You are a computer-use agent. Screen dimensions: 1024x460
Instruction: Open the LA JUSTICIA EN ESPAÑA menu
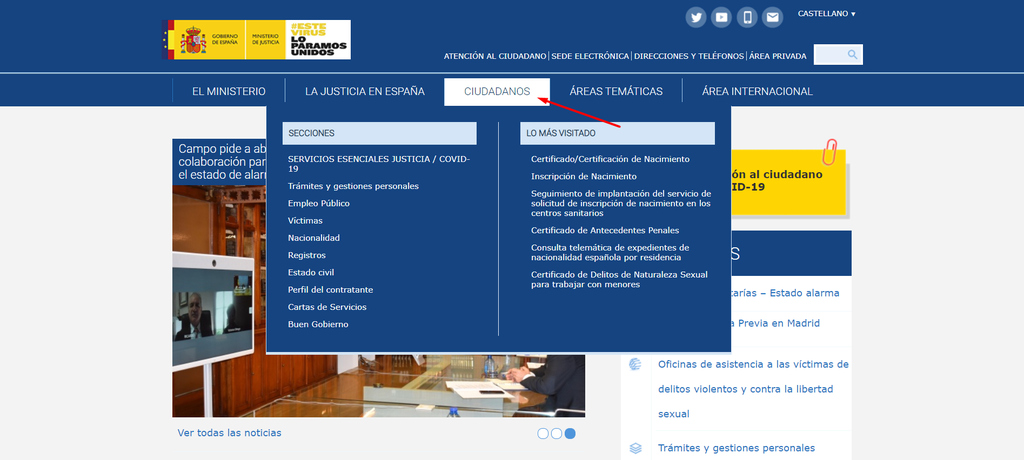pos(364,91)
